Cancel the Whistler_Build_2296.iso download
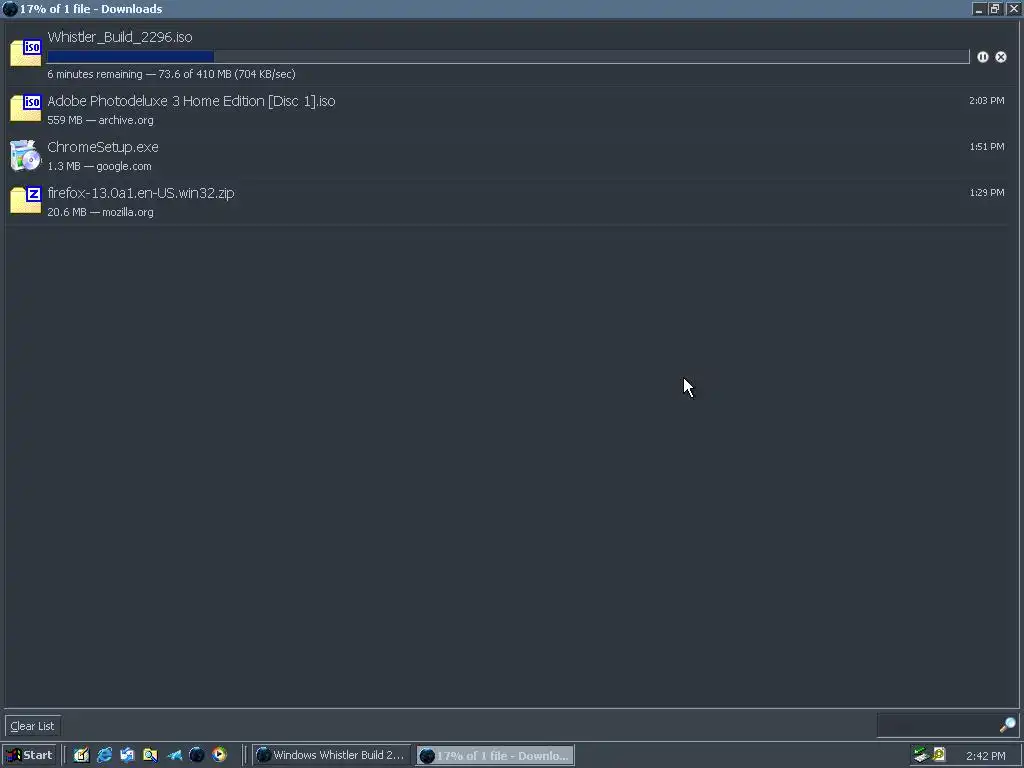The height and width of the screenshot is (768, 1024). [x=1000, y=57]
